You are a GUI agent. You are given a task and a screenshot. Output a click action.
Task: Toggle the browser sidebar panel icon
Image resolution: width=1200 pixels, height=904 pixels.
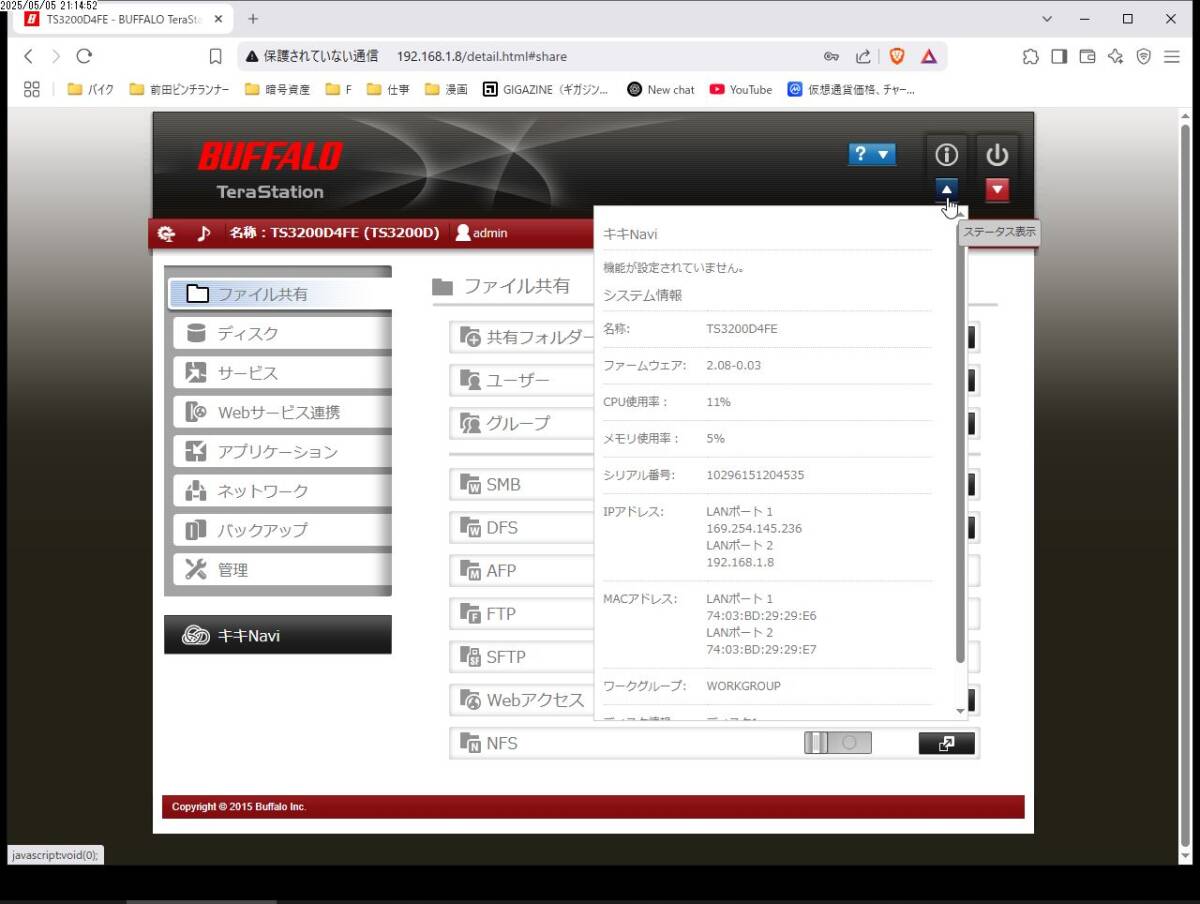pos(1059,56)
